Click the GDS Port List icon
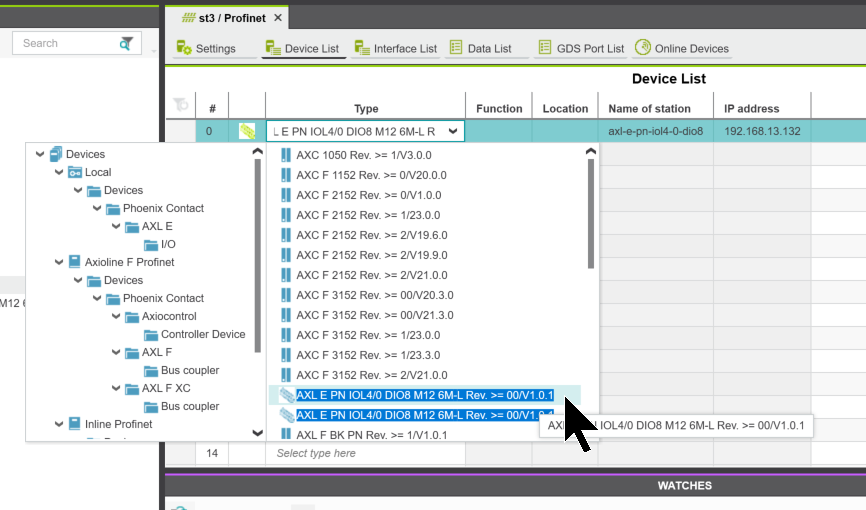 [x=545, y=48]
